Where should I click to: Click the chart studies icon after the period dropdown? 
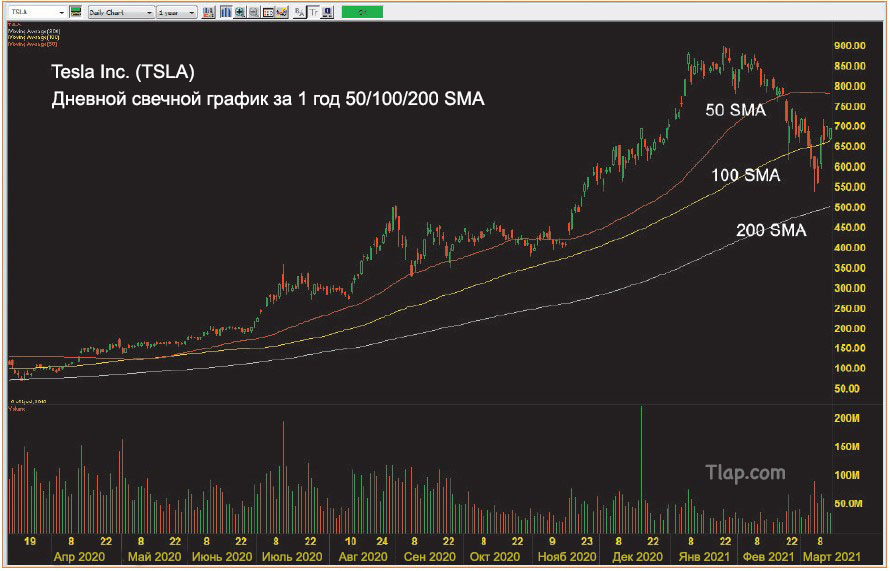point(208,12)
